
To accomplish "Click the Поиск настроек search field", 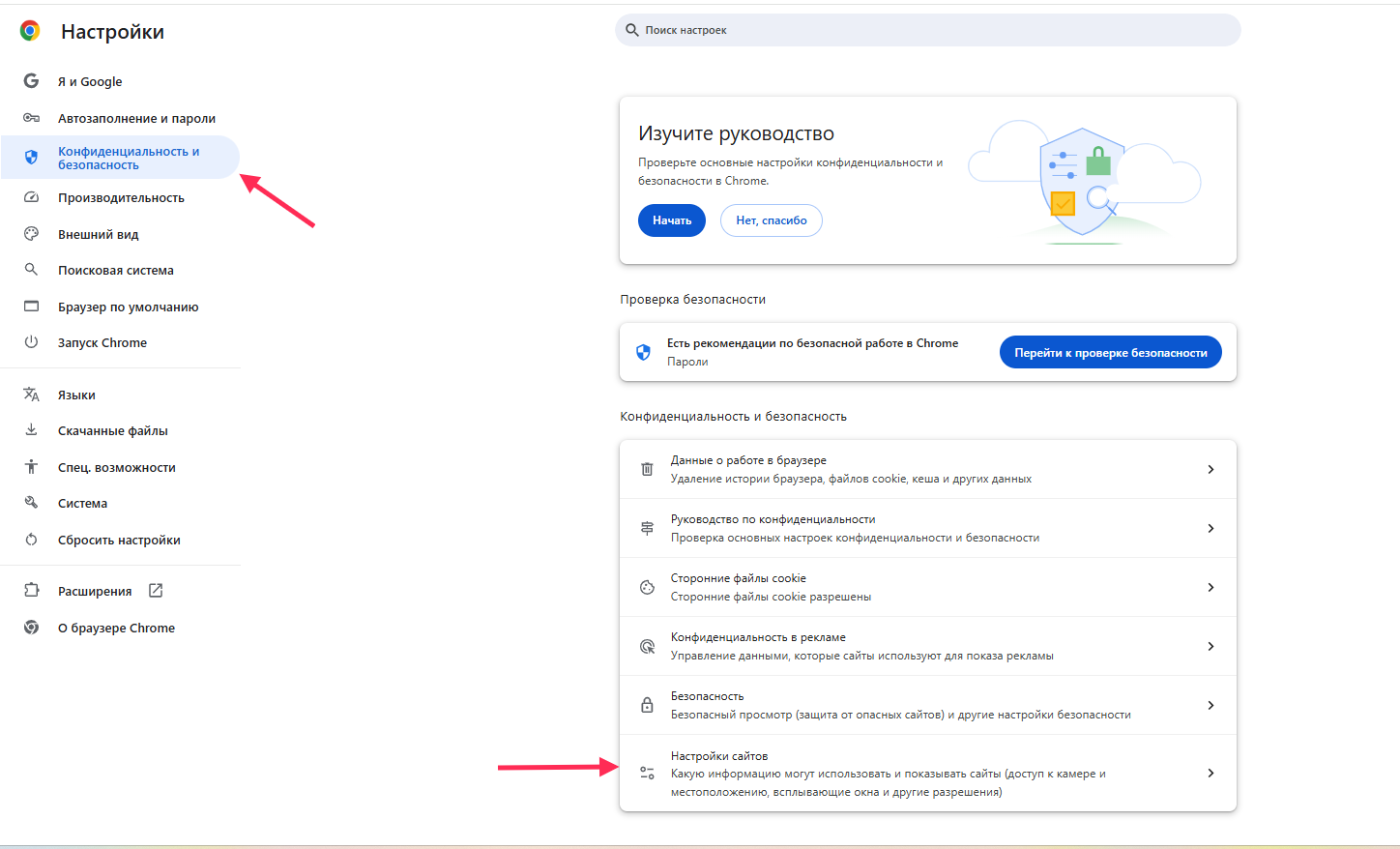I will click(x=928, y=30).
